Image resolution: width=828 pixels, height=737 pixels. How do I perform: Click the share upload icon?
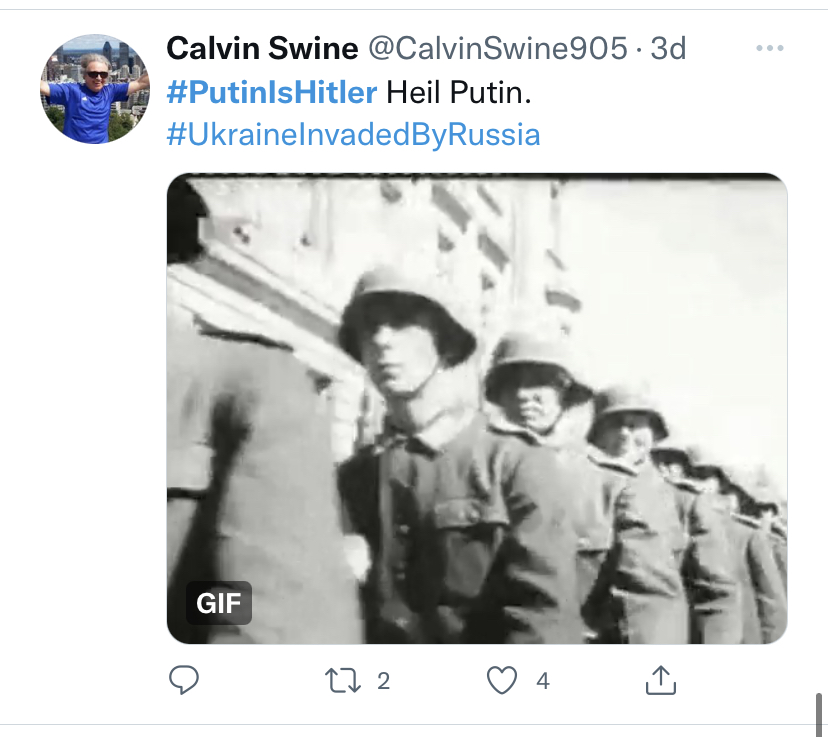point(660,681)
